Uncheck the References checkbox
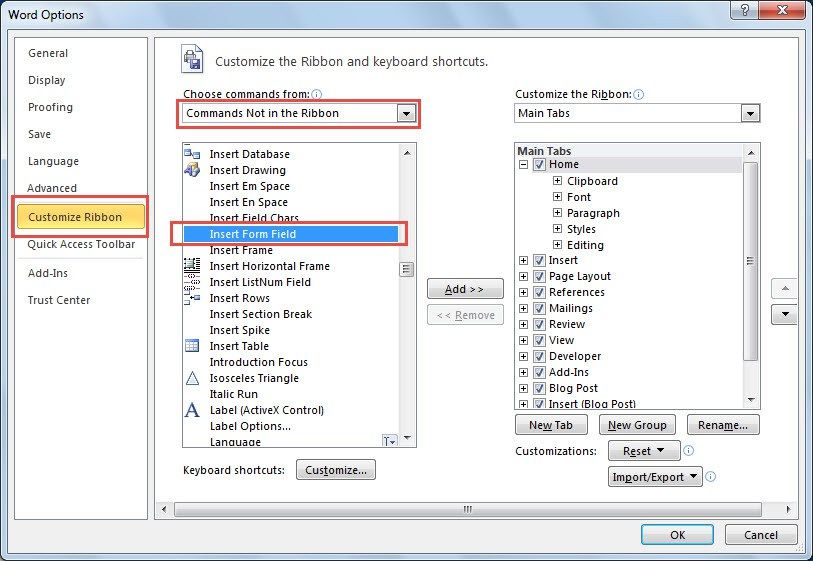The width and height of the screenshot is (813, 561). click(x=539, y=292)
